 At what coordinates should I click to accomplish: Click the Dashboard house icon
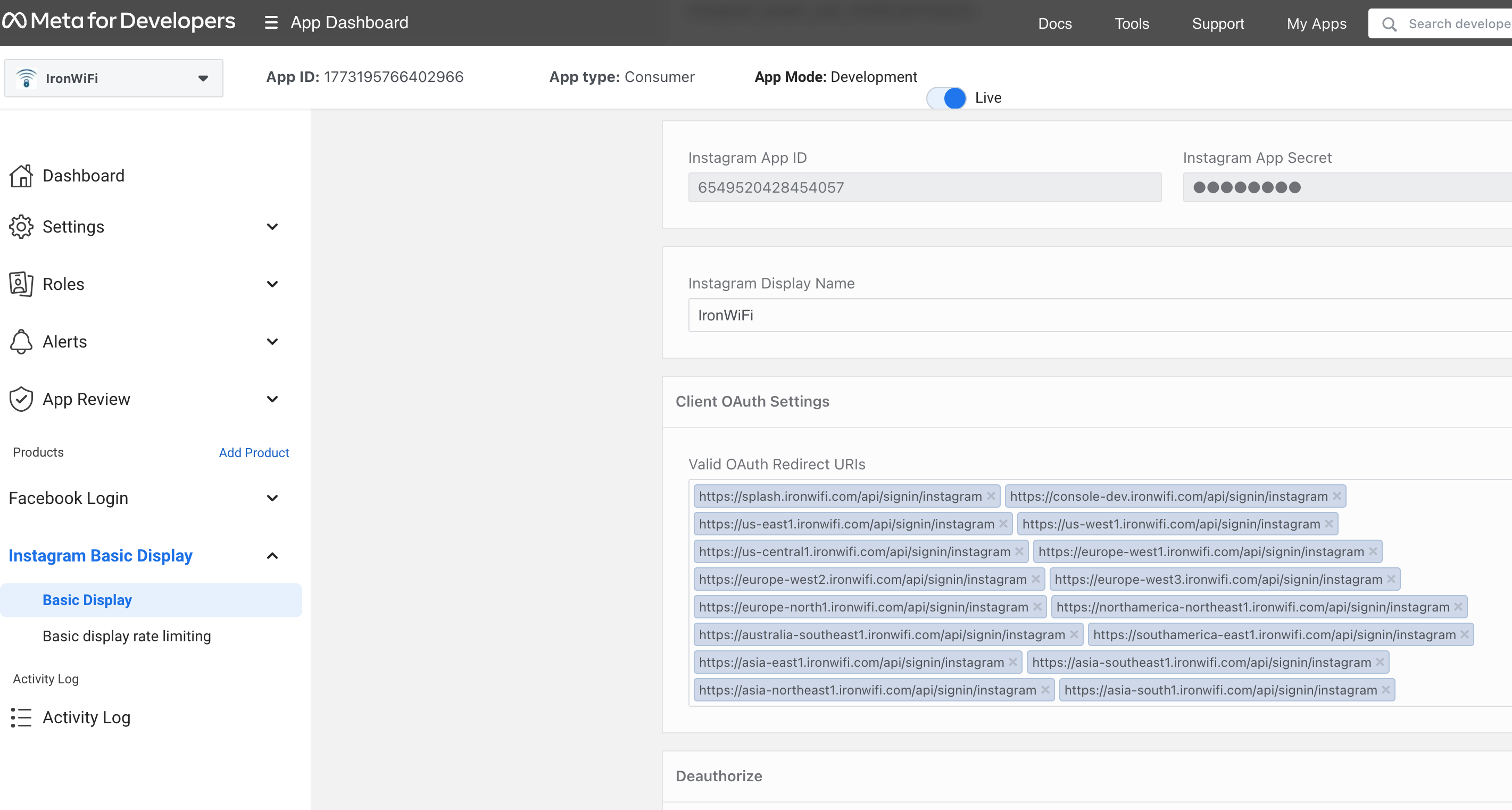[x=21, y=176]
